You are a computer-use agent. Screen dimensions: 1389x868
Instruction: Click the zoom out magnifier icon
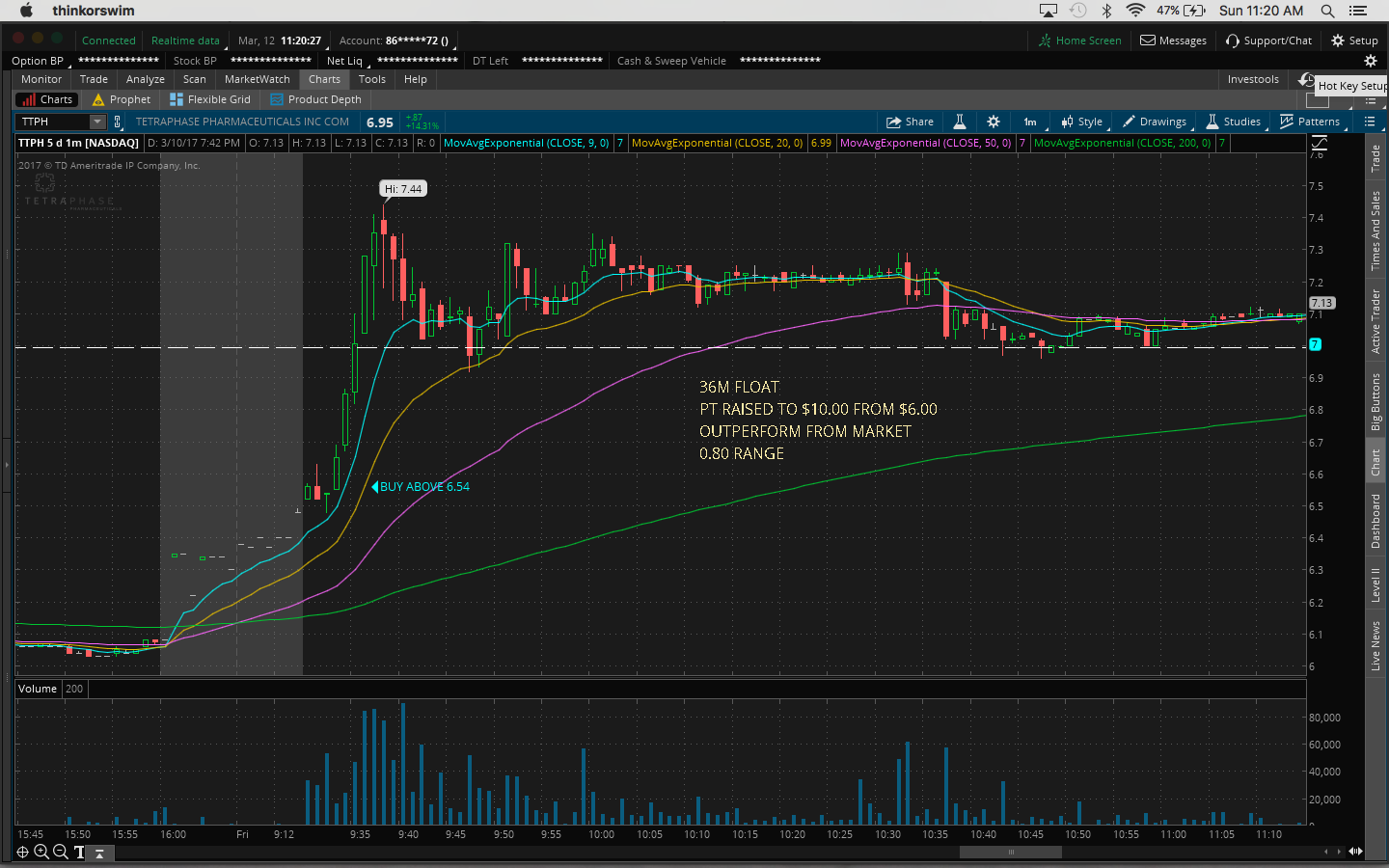click(x=60, y=852)
